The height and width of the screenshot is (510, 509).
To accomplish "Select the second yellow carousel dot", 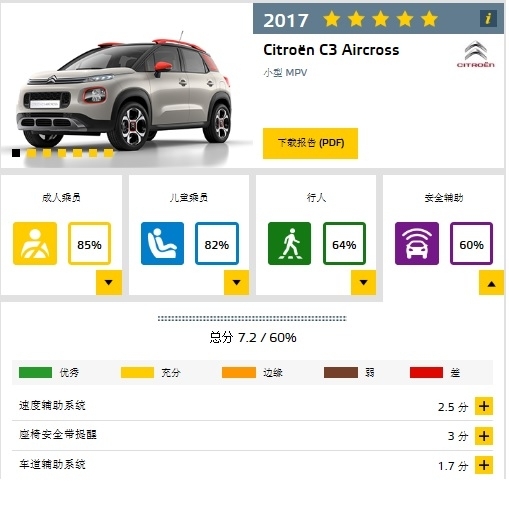I will (47, 154).
